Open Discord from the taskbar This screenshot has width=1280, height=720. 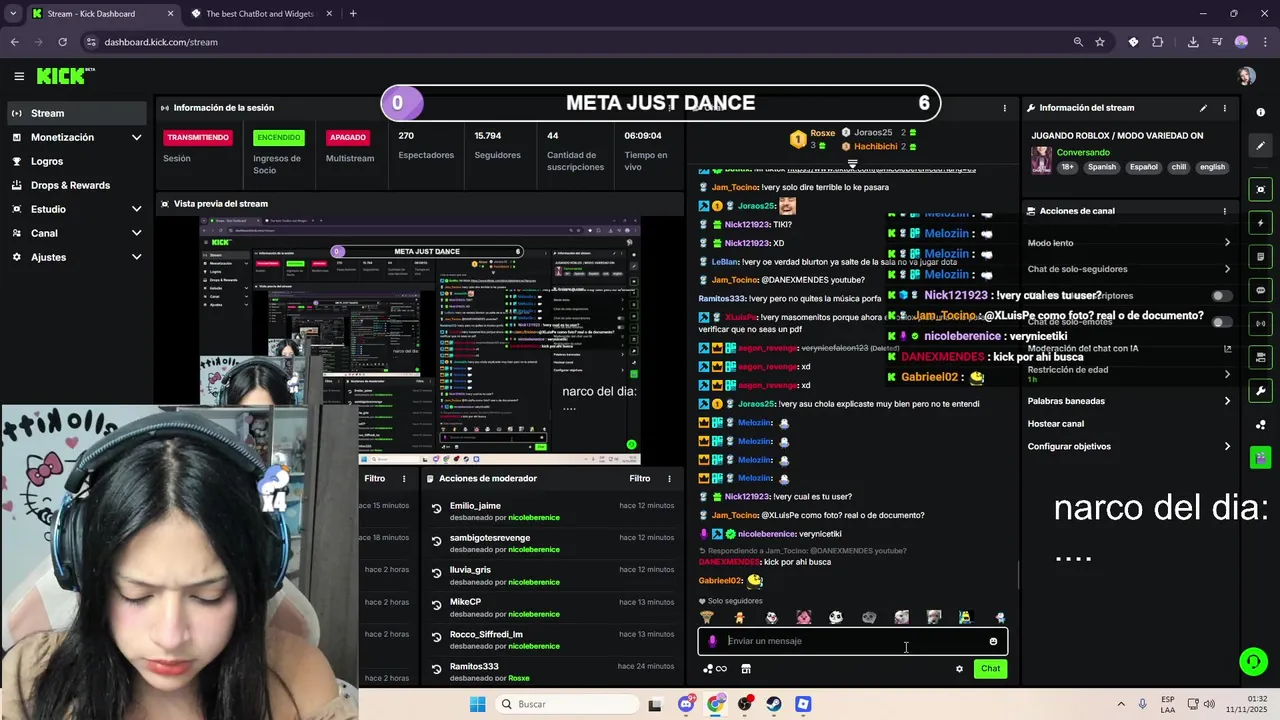tap(686, 705)
